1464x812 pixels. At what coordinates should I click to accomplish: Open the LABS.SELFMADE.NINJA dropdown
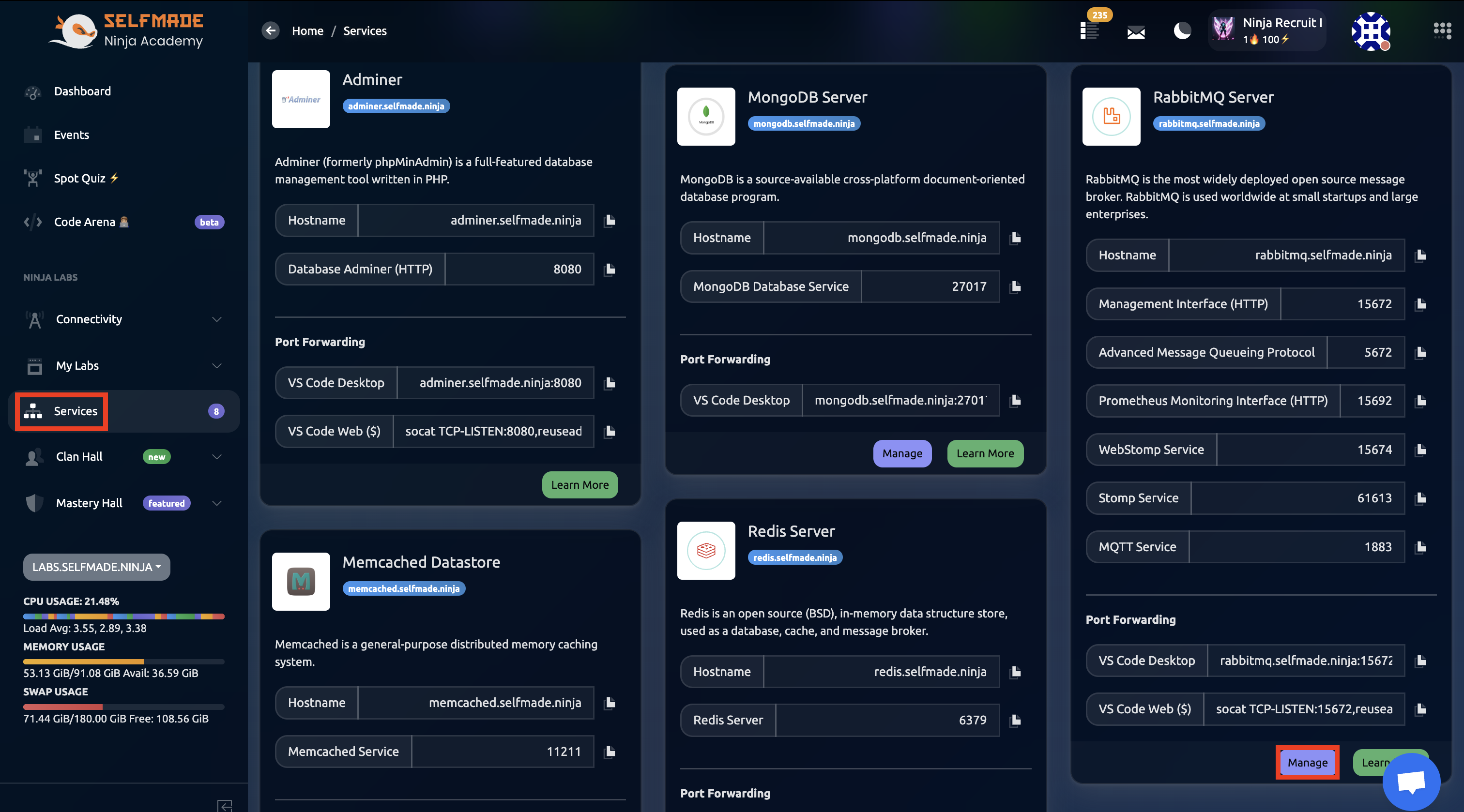tap(97, 567)
